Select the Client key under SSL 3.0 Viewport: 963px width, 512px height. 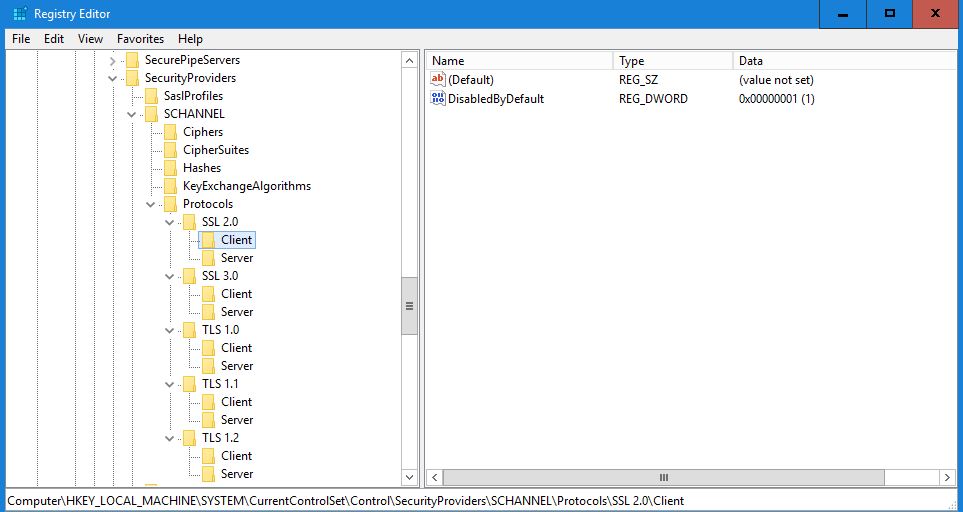pos(236,294)
